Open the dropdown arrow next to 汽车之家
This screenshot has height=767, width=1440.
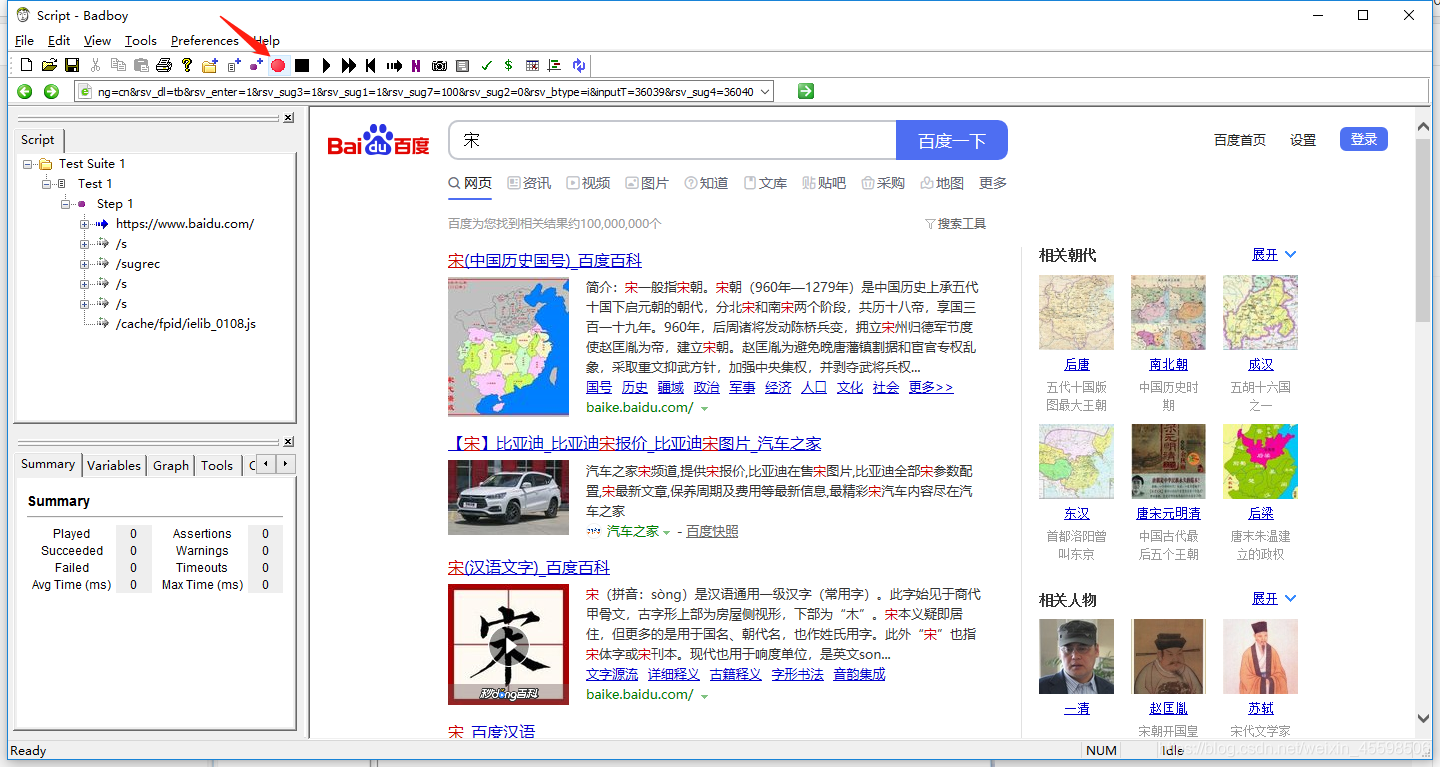(x=666, y=532)
